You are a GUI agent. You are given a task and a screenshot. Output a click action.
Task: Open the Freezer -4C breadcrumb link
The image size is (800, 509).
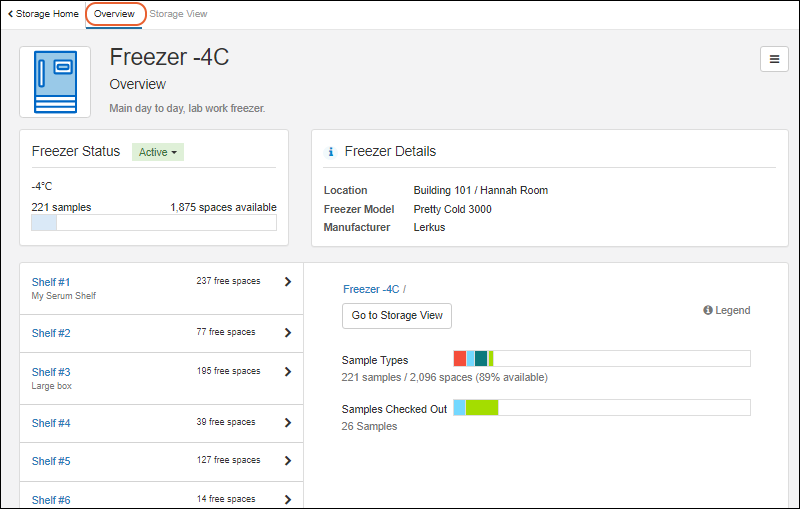point(371,289)
